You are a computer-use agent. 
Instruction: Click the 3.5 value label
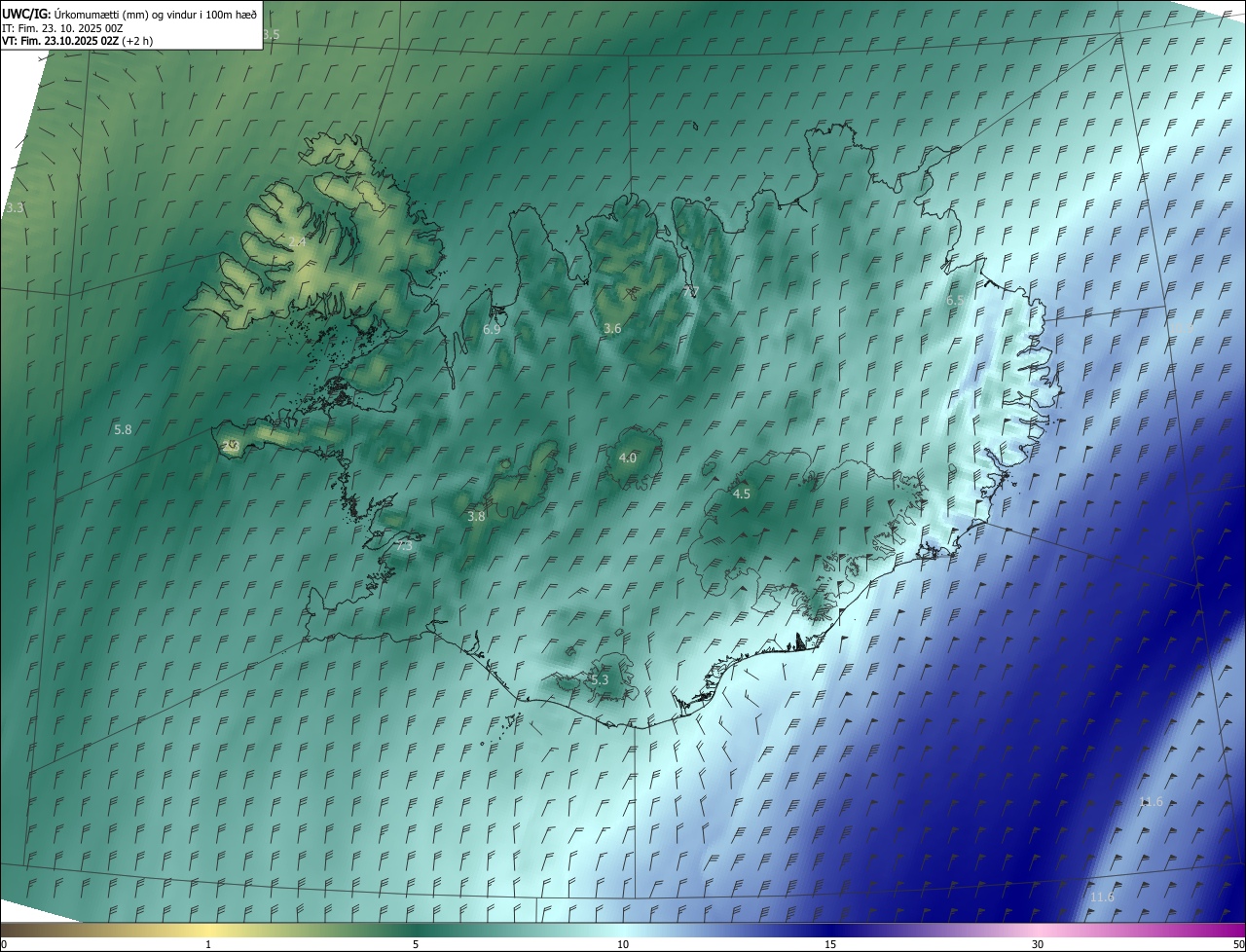(271, 34)
